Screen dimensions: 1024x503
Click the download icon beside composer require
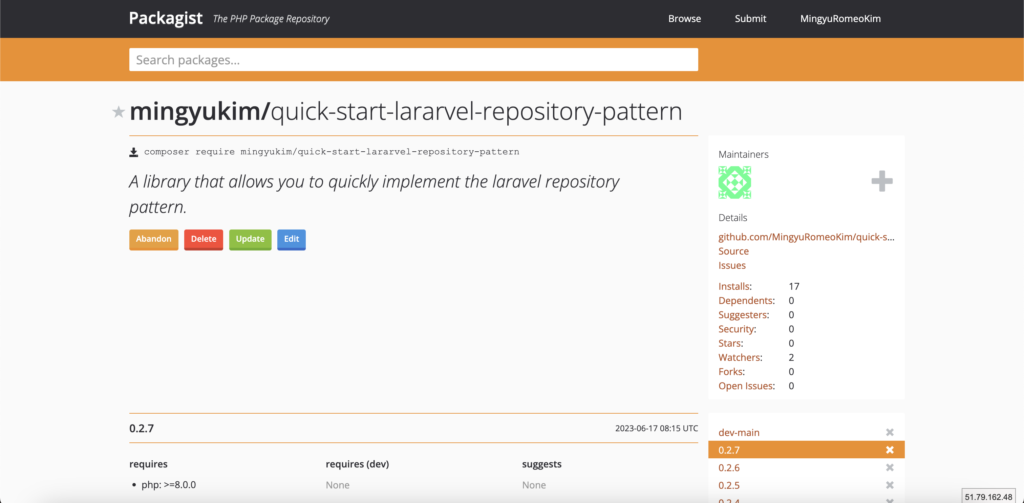(x=133, y=152)
